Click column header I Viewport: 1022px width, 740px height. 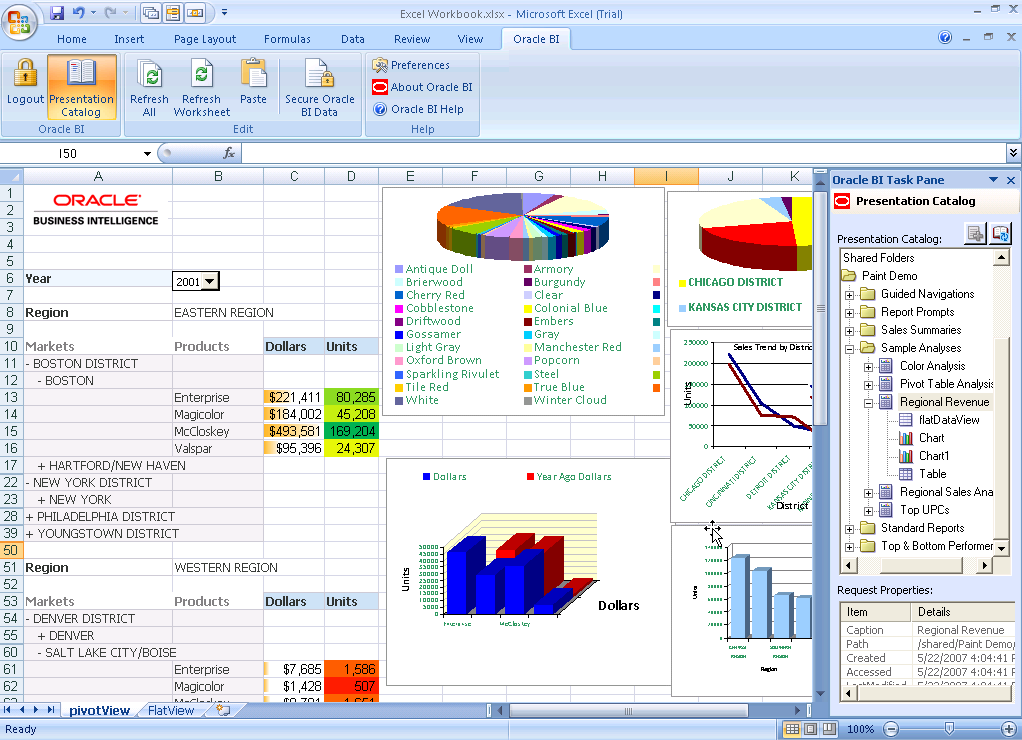(x=666, y=176)
